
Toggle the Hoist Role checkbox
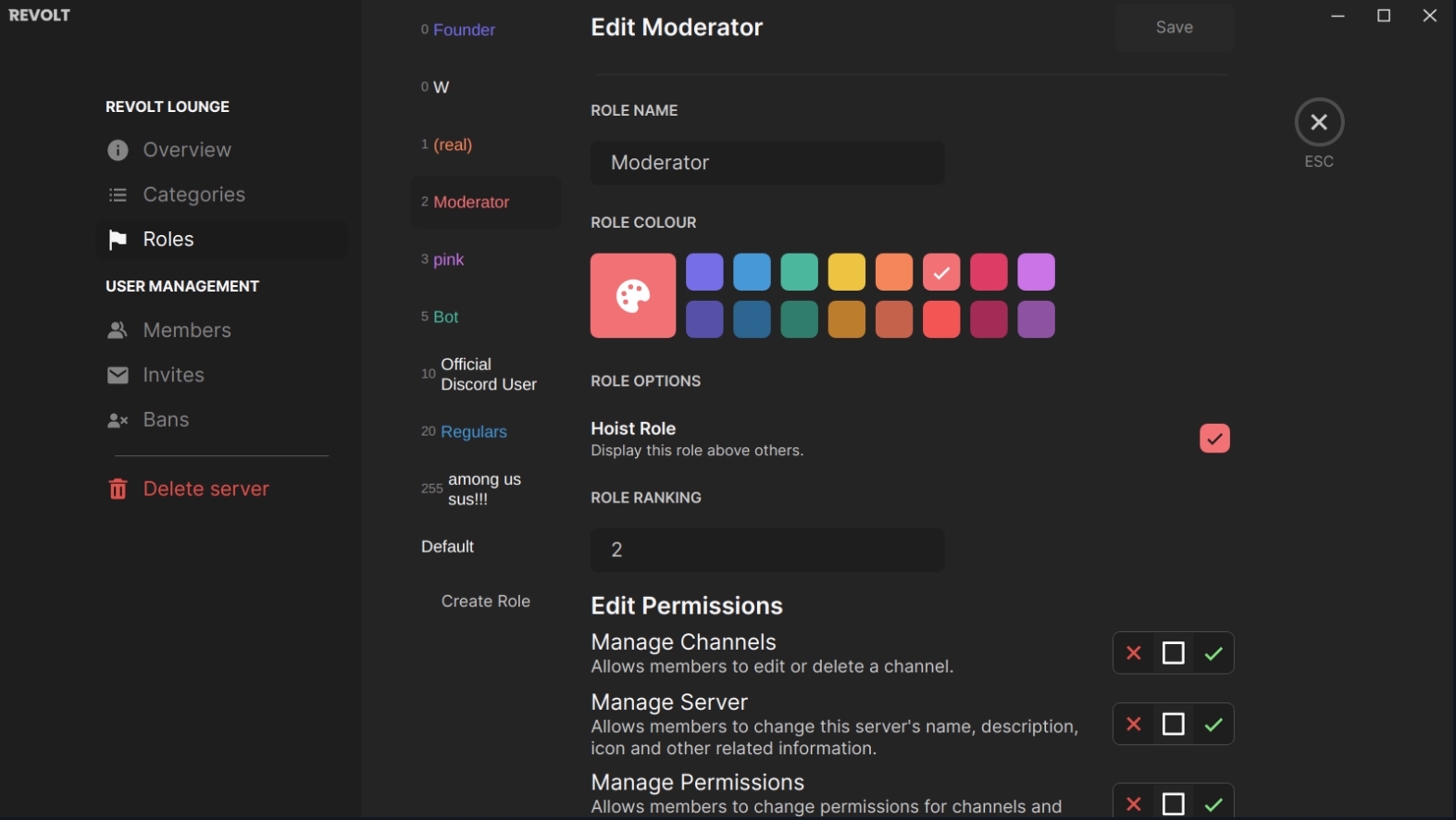pyautogui.click(x=1214, y=438)
